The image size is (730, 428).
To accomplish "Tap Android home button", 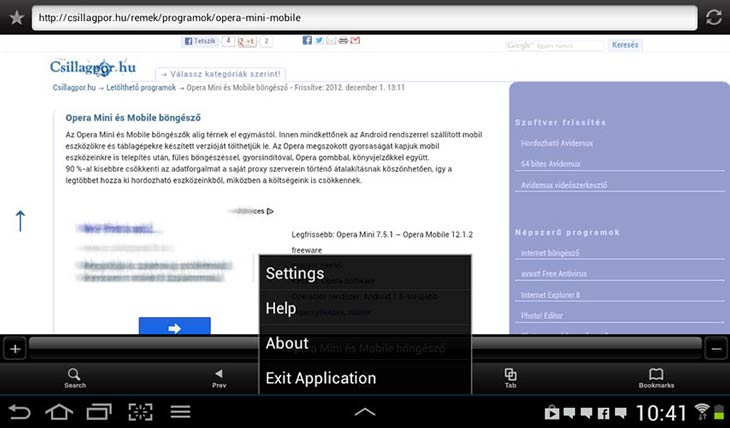I will coord(59,412).
